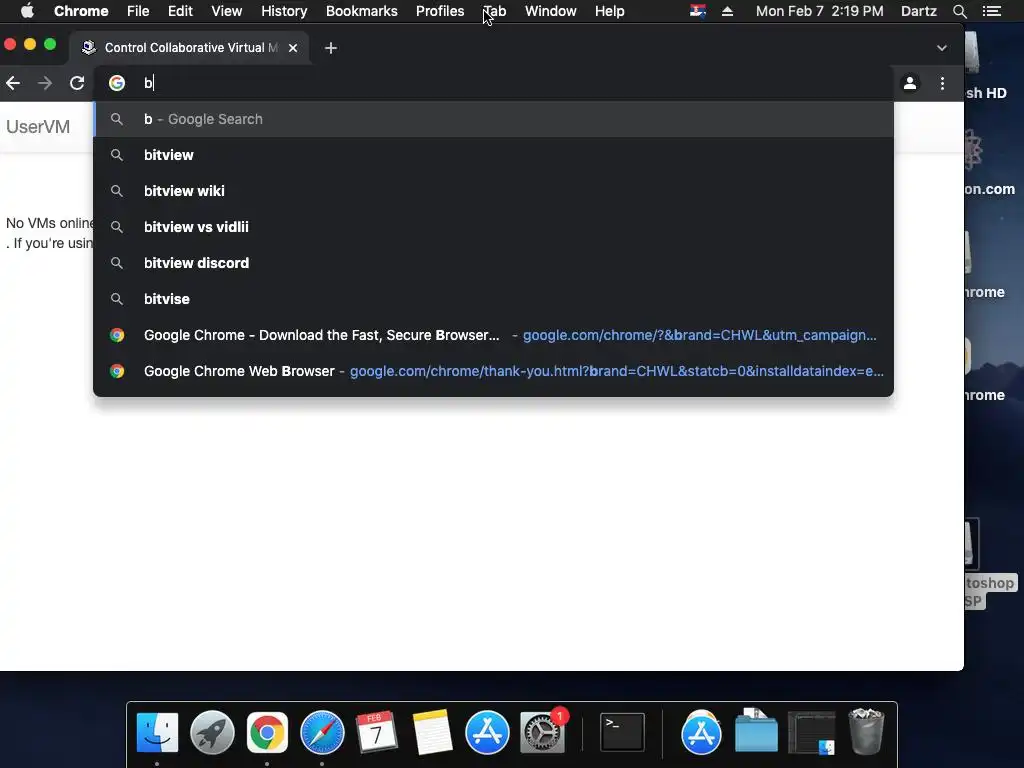Viewport: 1024px width, 768px height.
Task: Open the Chrome application menu
Action: click(x=81, y=11)
